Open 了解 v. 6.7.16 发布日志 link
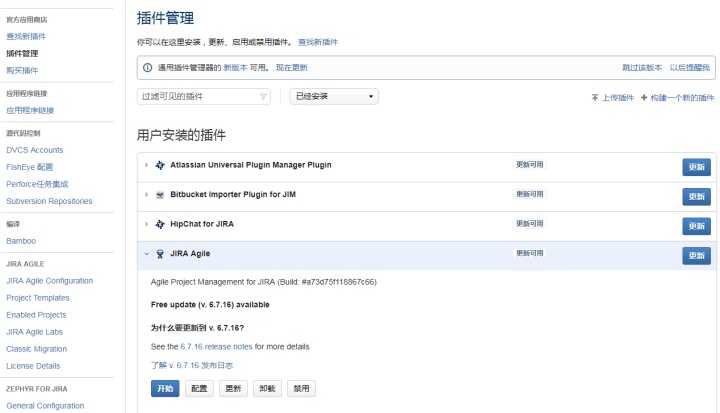The height and width of the screenshot is (413, 720). tap(192, 366)
